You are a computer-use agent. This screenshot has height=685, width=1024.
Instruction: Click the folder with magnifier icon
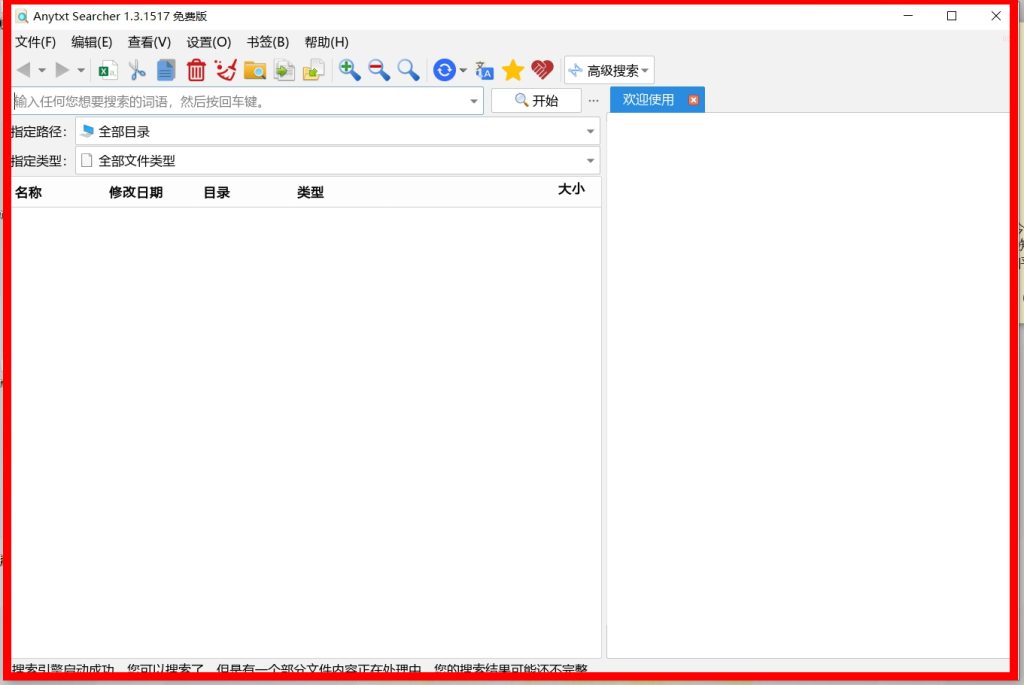click(255, 70)
